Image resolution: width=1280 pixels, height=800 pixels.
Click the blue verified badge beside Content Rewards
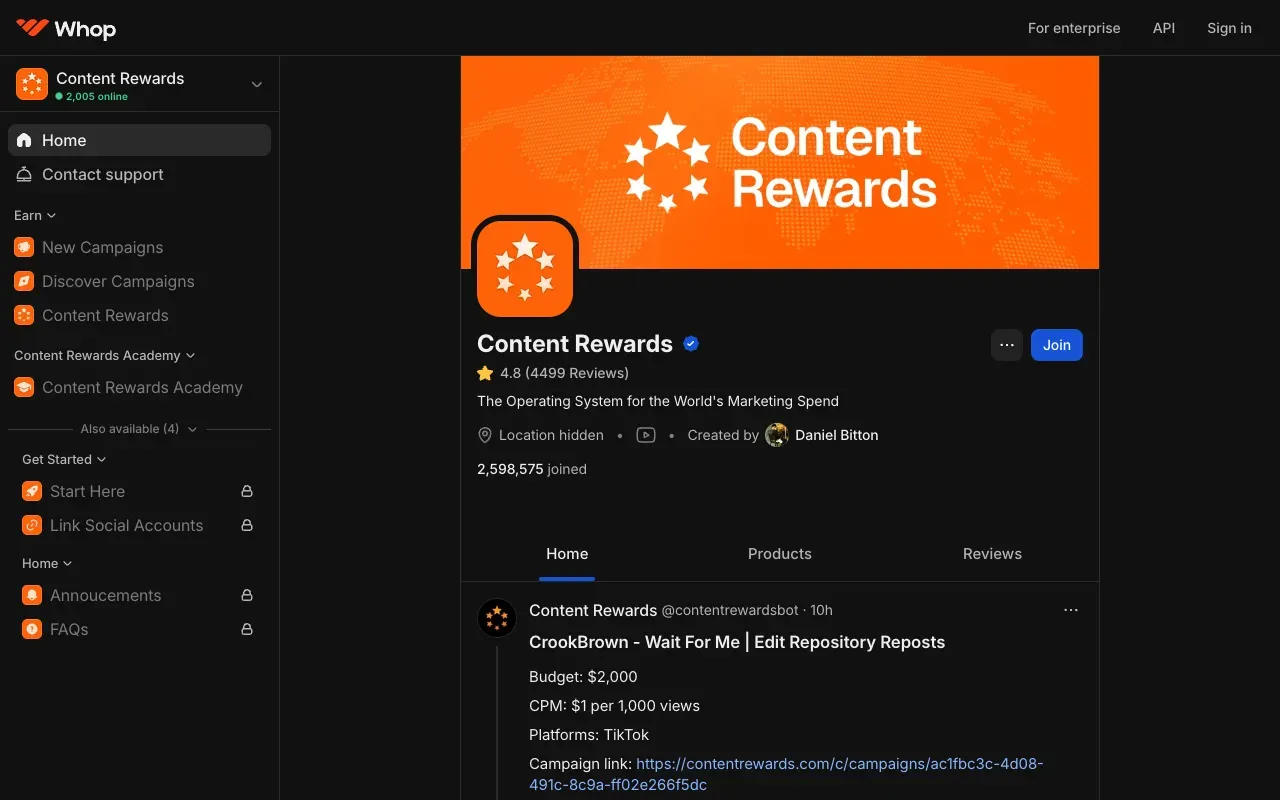pos(691,344)
